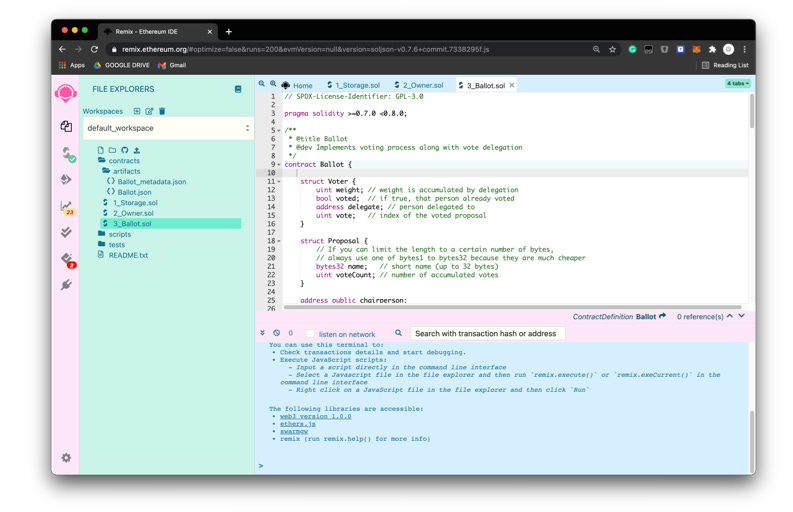793x512 pixels.
Task: Open MetaMask fox extension icon
Action: 696,49
